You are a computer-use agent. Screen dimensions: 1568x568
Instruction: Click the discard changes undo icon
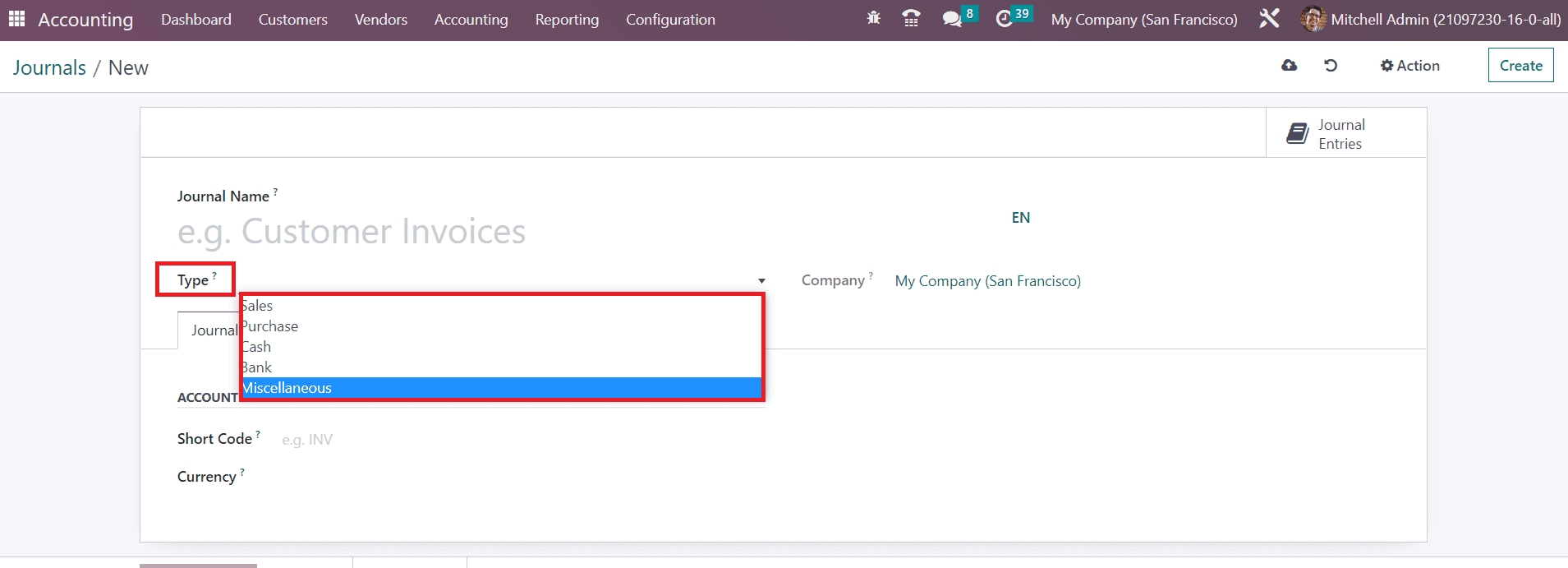pyautogui.click(x=1331, y=66)
